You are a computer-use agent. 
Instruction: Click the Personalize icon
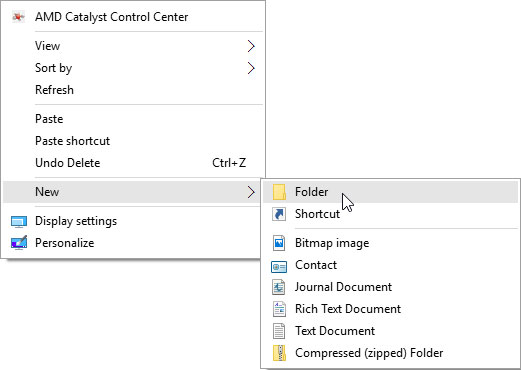19,243
